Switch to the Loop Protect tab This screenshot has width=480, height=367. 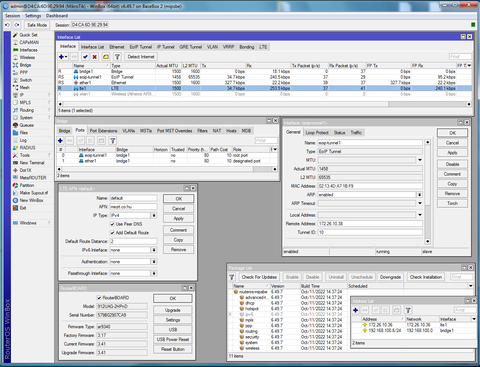point(317,133)
